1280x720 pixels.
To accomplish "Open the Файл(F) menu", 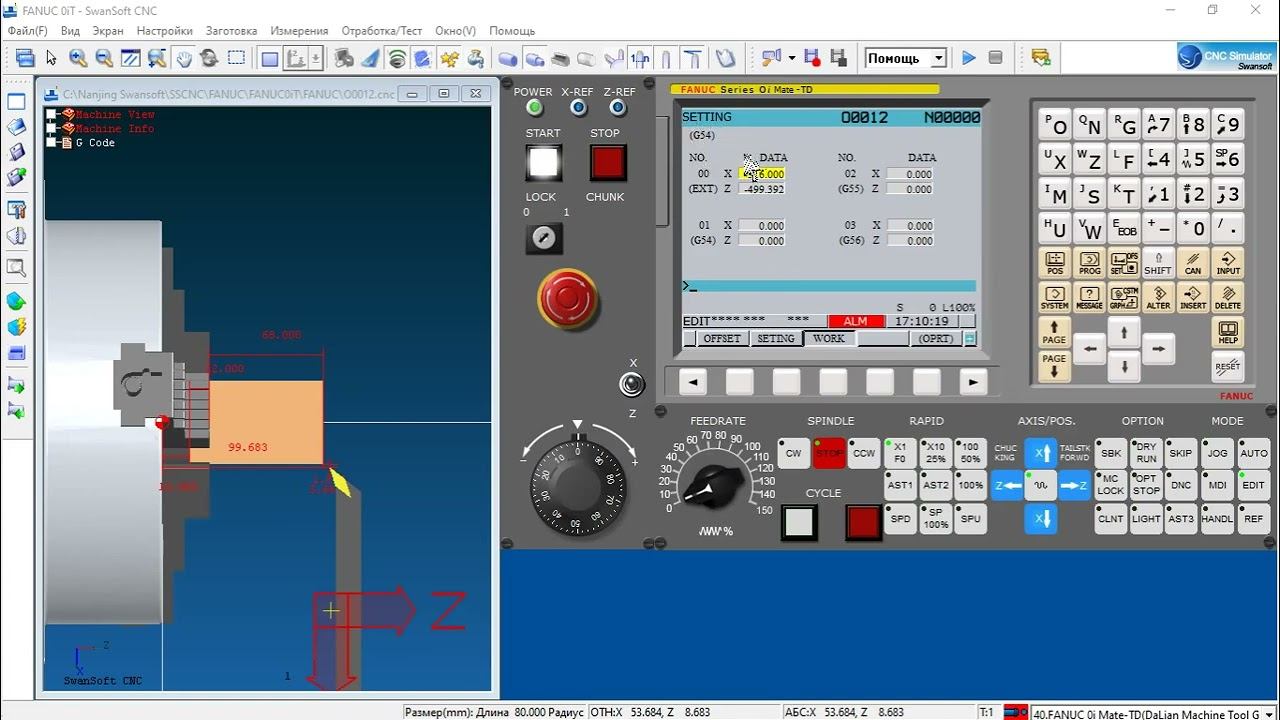I will (27, 31).
